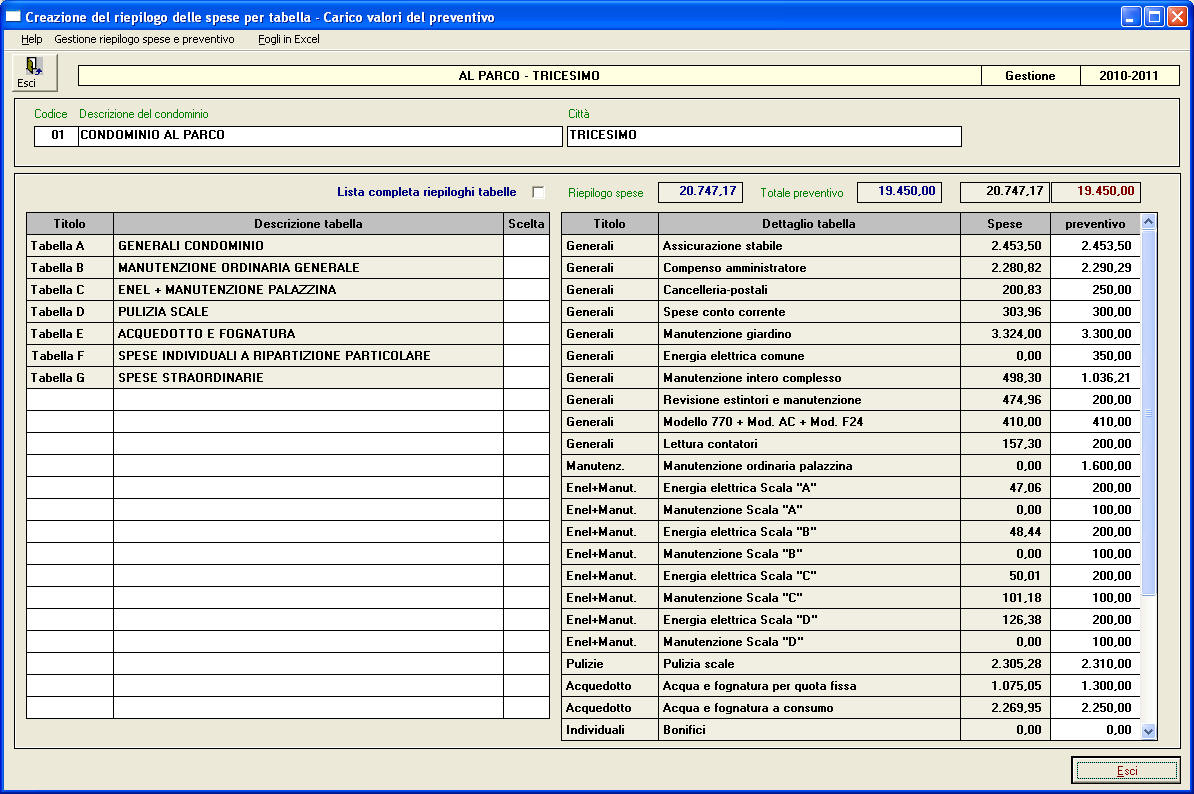Open Gestione riepilogo spese e preventivo menu
Viewport: 1194px width, 794px height.
point(144,39)
